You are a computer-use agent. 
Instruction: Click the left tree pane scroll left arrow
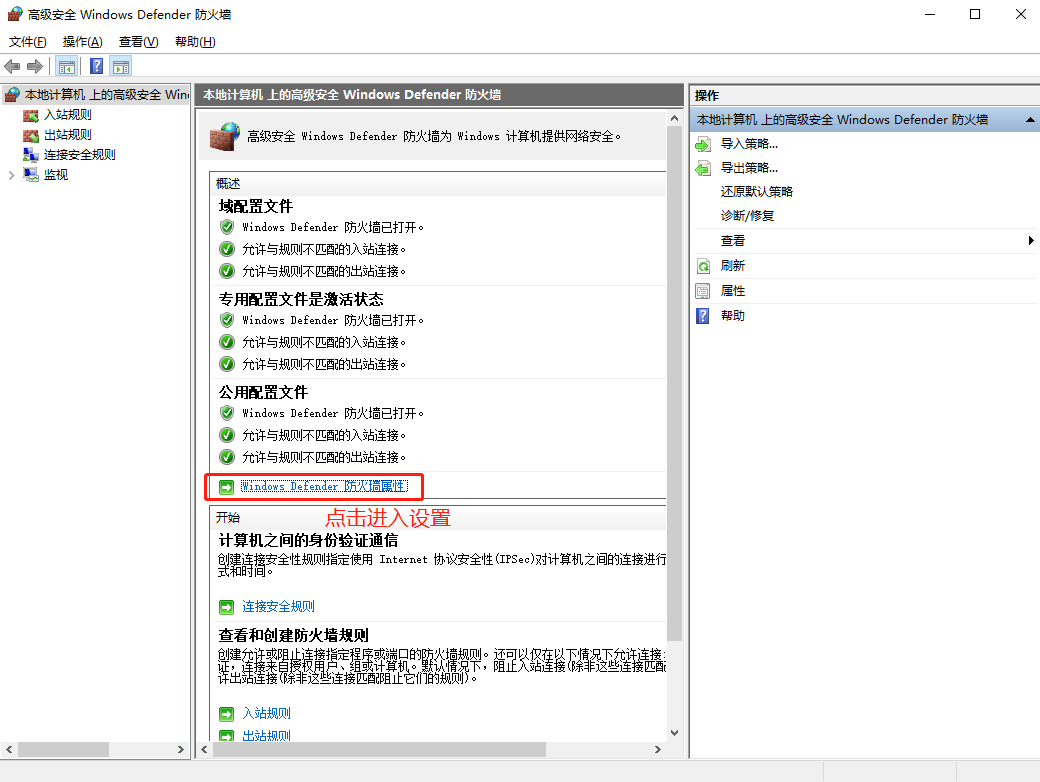coord(9,749)
